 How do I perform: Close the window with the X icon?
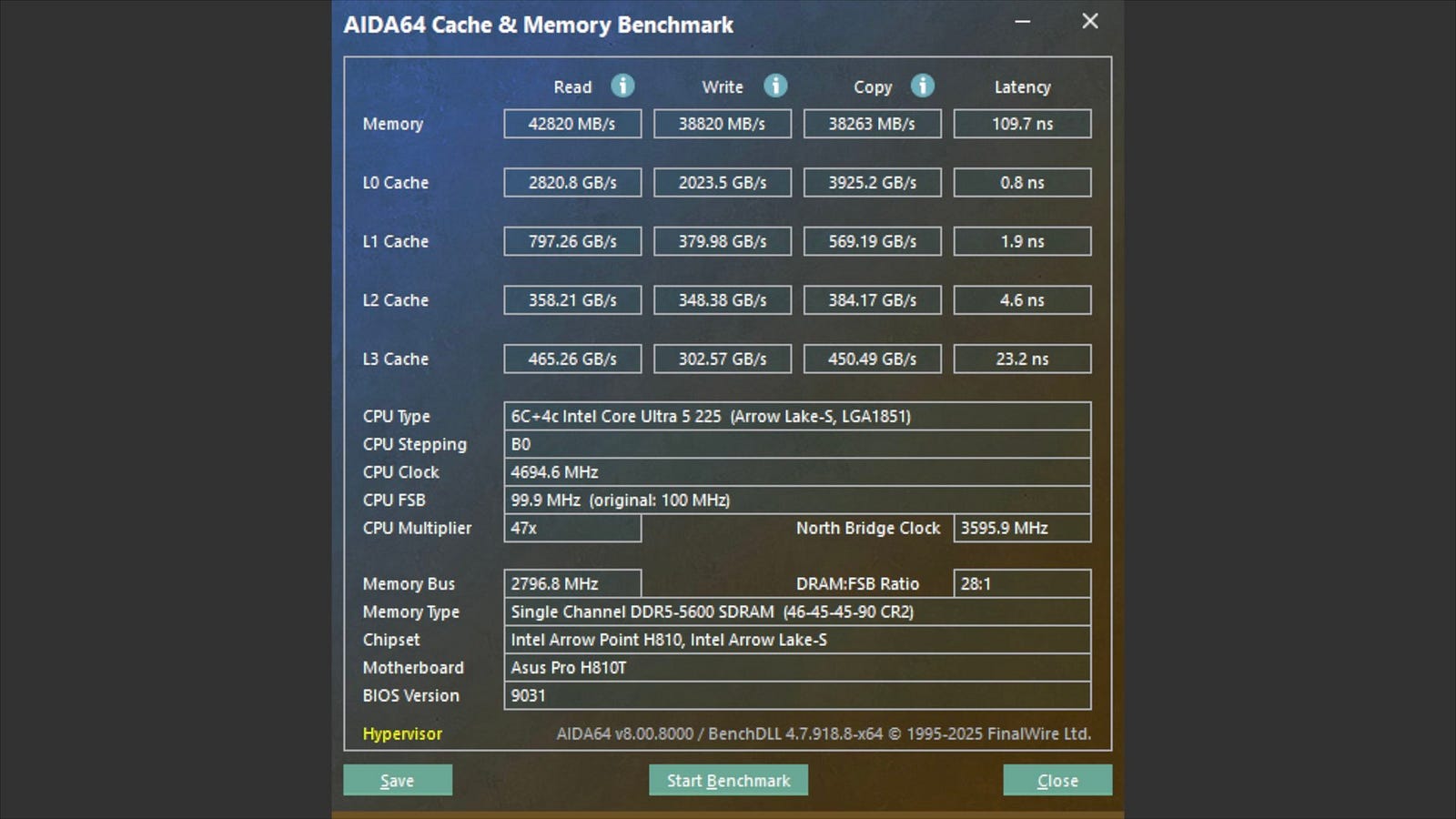pos(1089,22)
